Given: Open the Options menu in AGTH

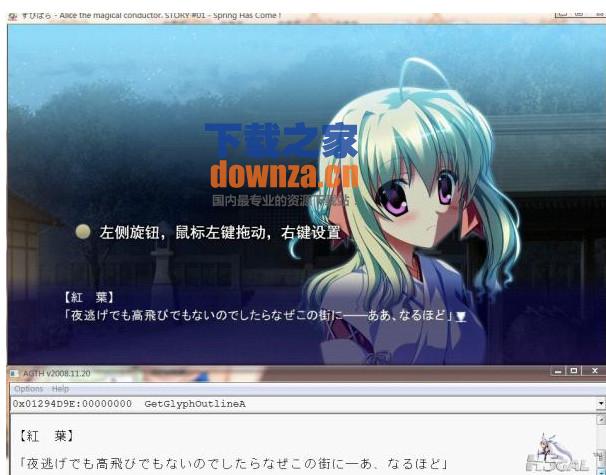Looking at the screenshot, I should tap(28, 388).
